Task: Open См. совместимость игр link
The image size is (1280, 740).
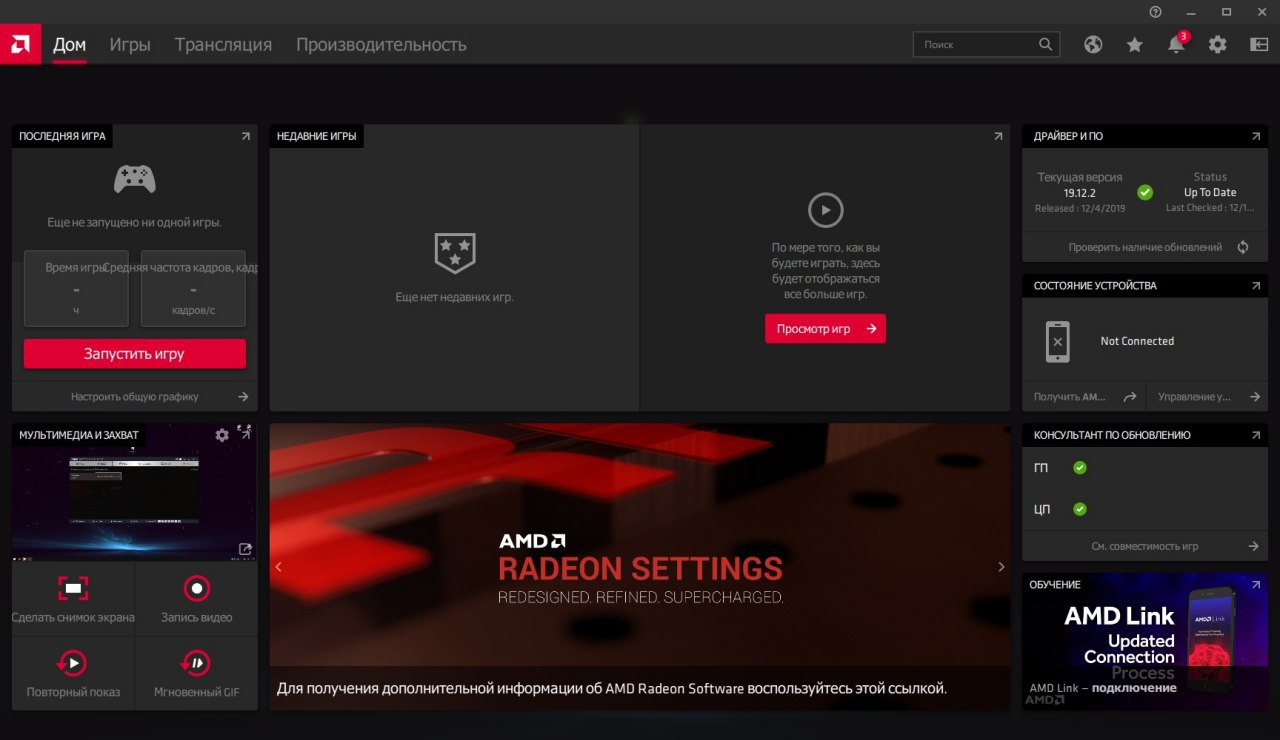Action: pyautogui.click(x=1145, y=546)
